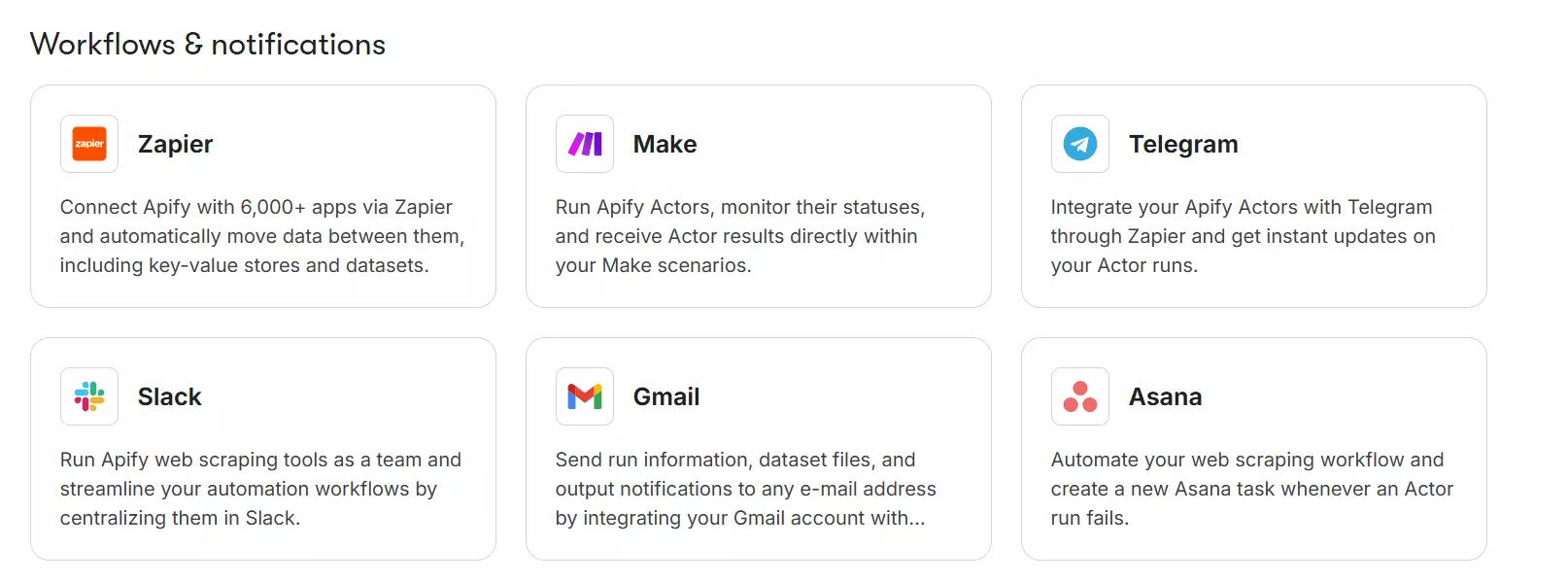Click the 'Automate your web scraping workflow' text

[1251, 489]
